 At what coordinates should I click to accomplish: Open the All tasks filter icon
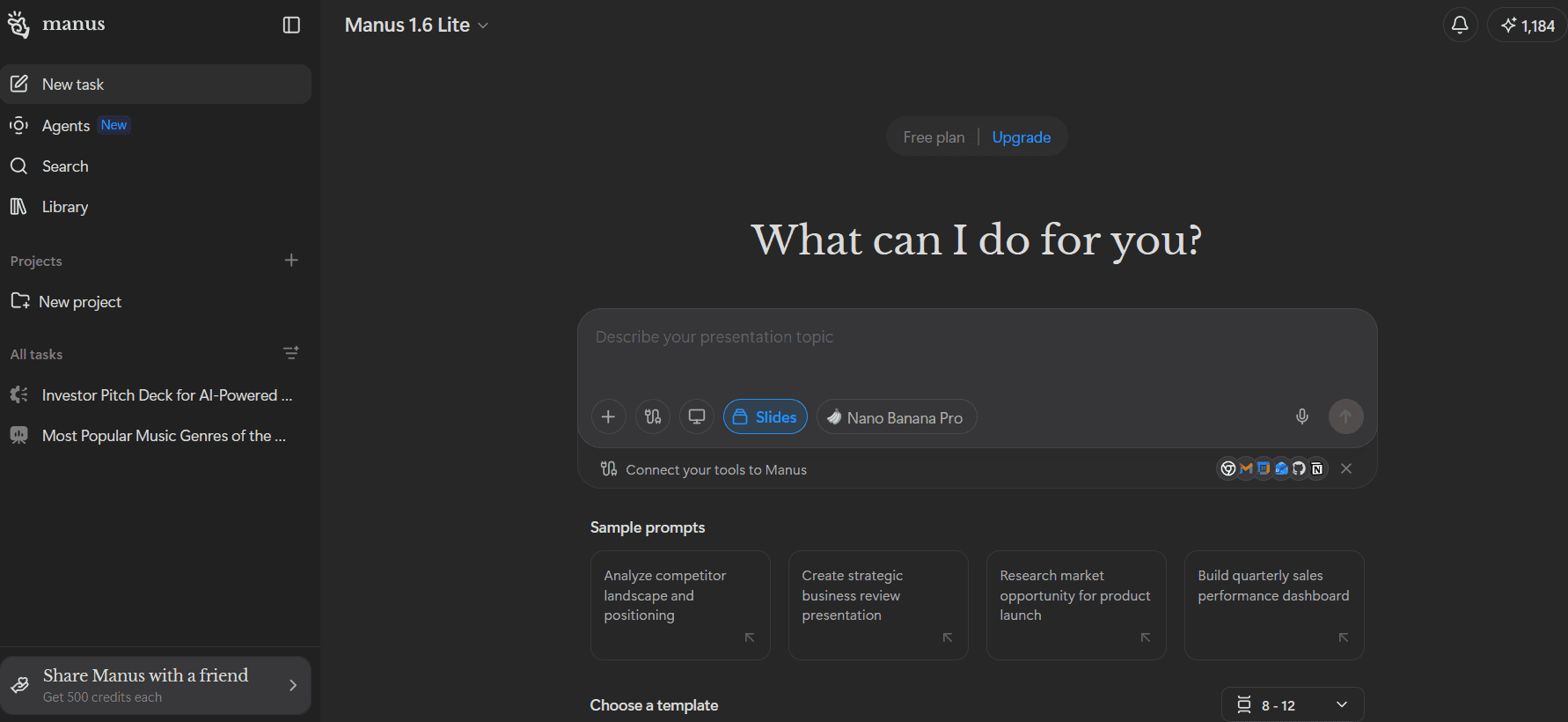tap(291, 353)
